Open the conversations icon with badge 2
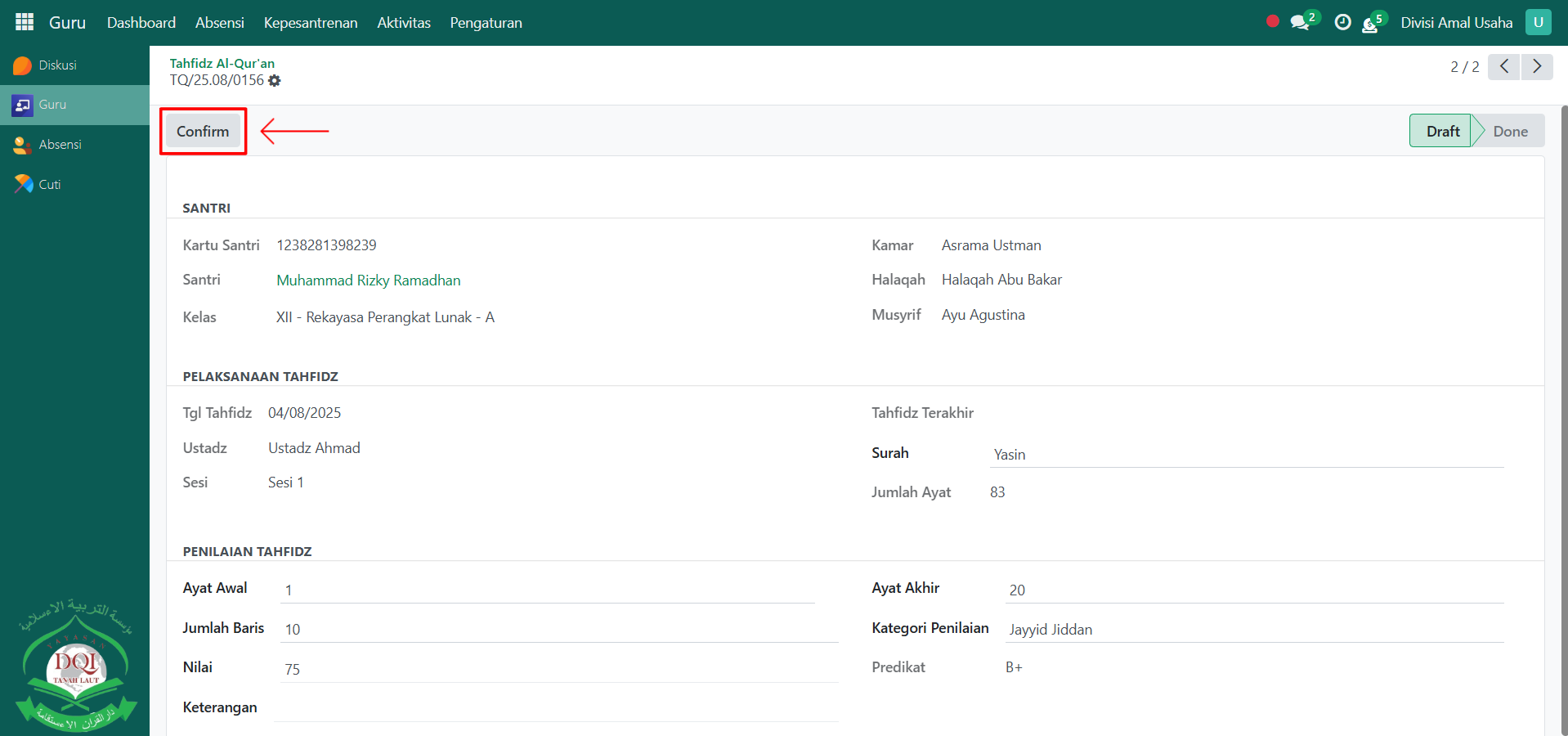This screenshot has width=1568, height=736. [1300, 23]
